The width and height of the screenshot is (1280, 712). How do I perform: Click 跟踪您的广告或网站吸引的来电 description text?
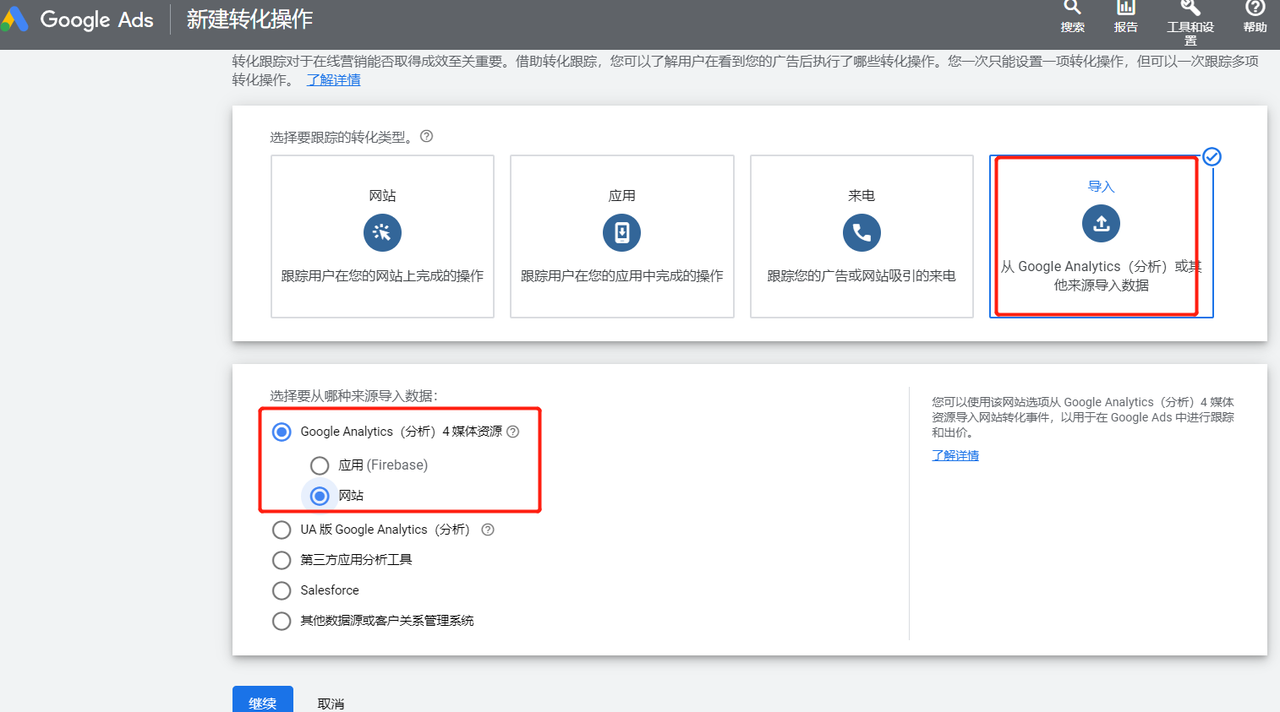pyautogui.click(x=861, y=275)
